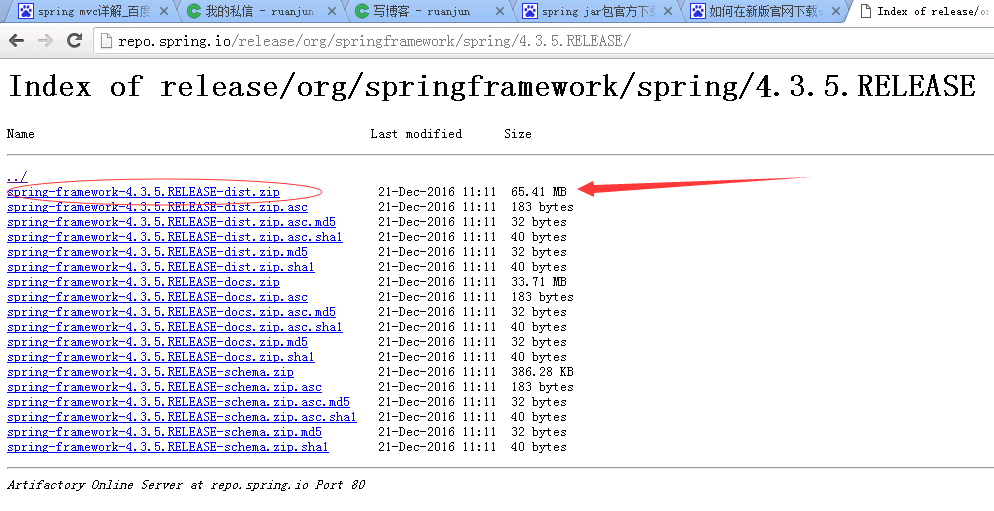Click the page icon in the address bar
Viewport: 994px width, 511px height.
pyautogui.click(x=106, y=41)
